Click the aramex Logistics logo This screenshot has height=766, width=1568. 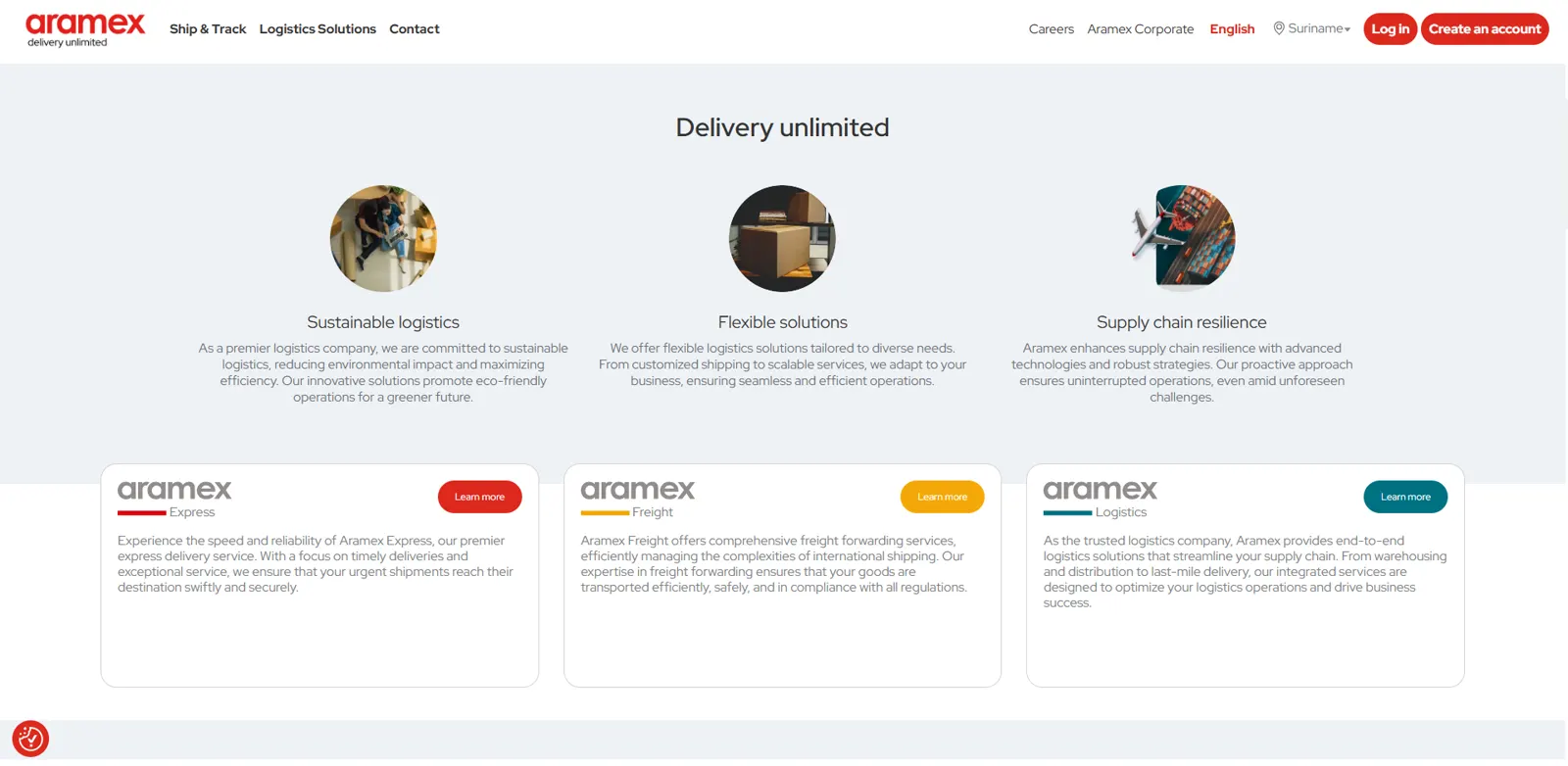pos(1100,498)
